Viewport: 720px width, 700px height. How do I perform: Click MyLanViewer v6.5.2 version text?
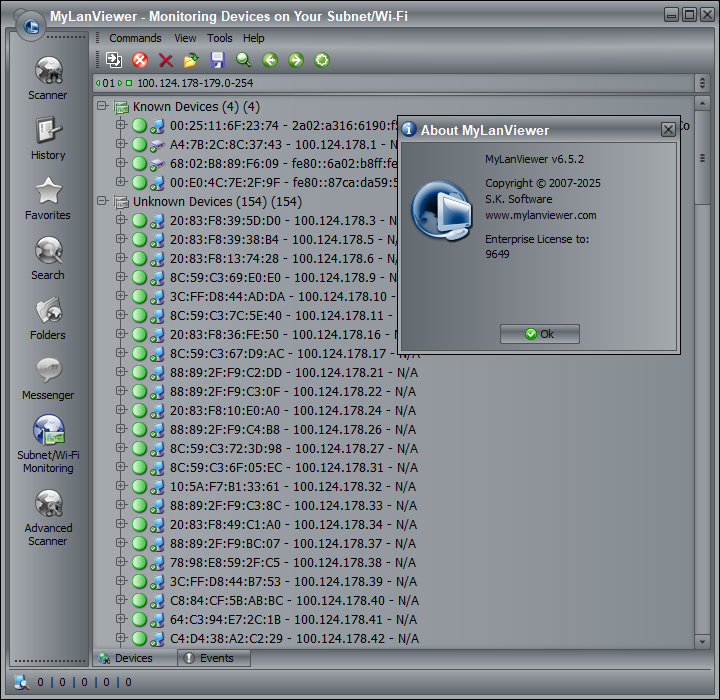coord(534,159)
